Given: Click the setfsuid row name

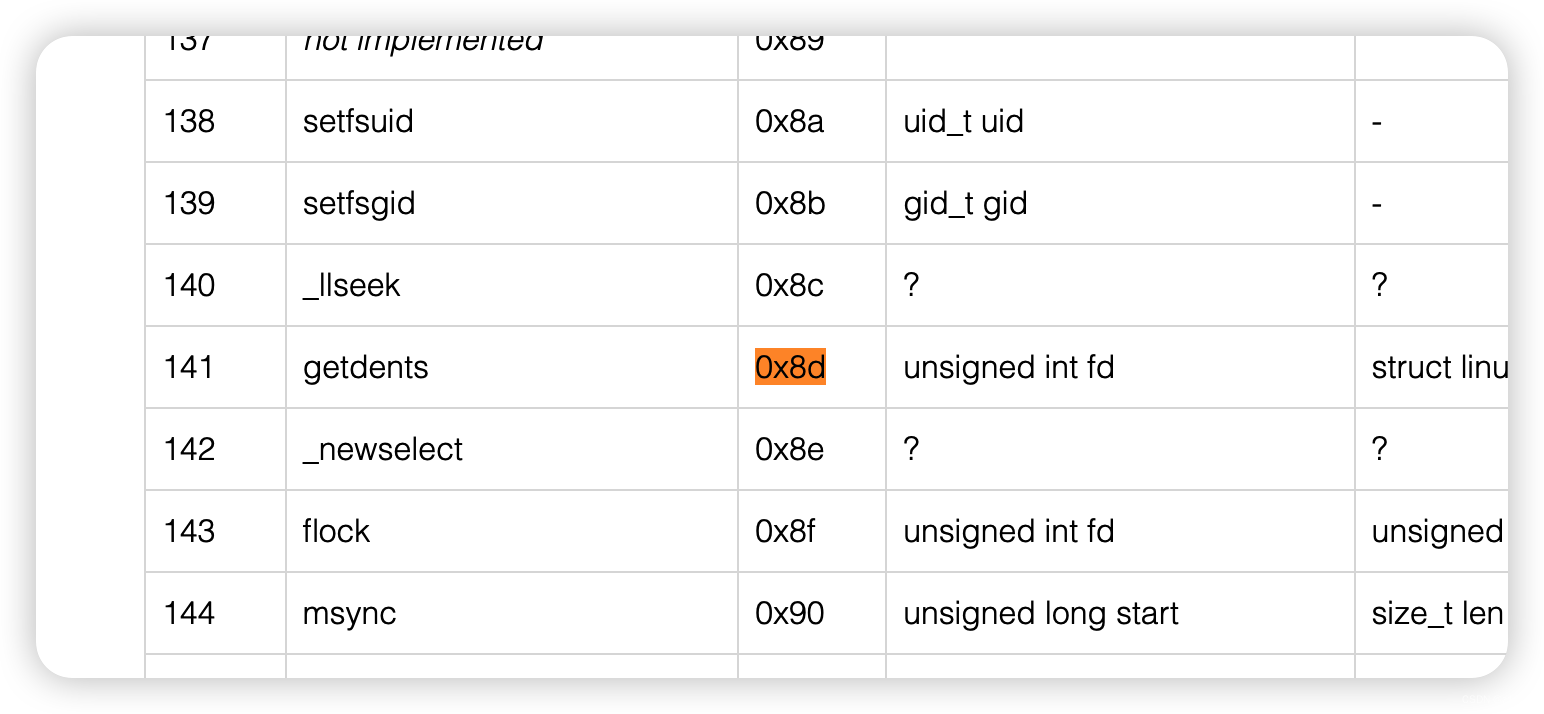Looking at the screenshot, I should click(x=358, y=121).
